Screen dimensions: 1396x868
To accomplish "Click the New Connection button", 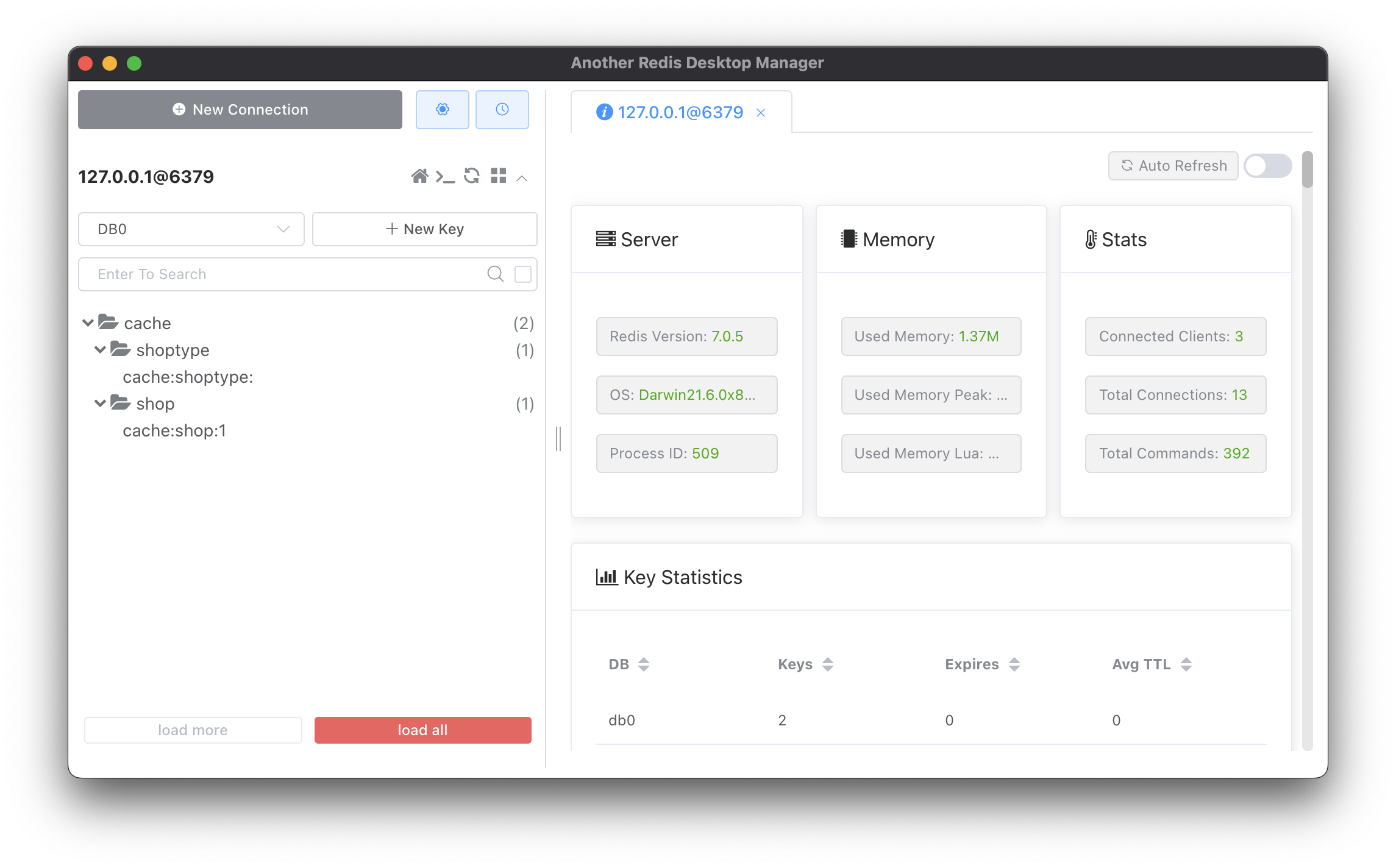I will (240, 110).
